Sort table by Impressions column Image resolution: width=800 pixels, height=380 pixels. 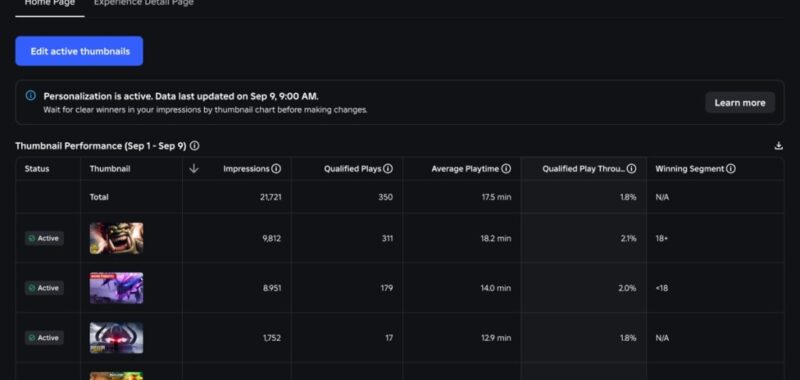pos(246,169)
